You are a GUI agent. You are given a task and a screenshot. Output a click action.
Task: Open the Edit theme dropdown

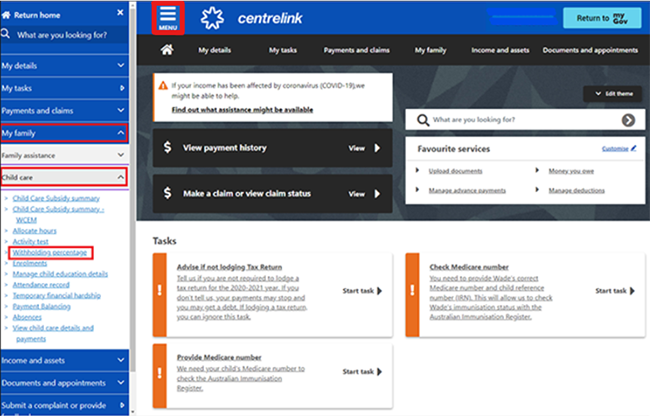(611, 93)
